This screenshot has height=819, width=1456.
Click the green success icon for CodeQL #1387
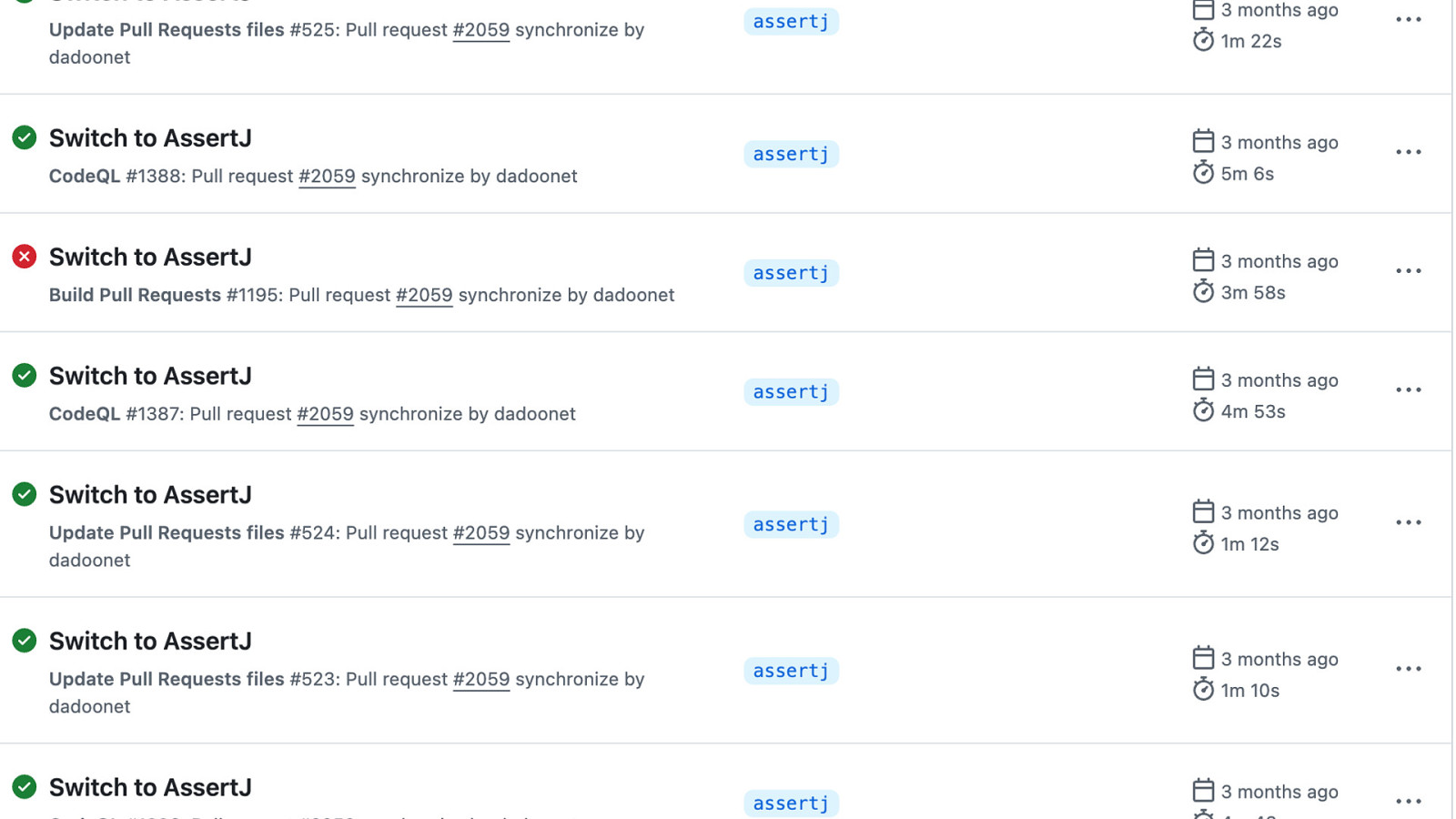click(x=25, y=375)
